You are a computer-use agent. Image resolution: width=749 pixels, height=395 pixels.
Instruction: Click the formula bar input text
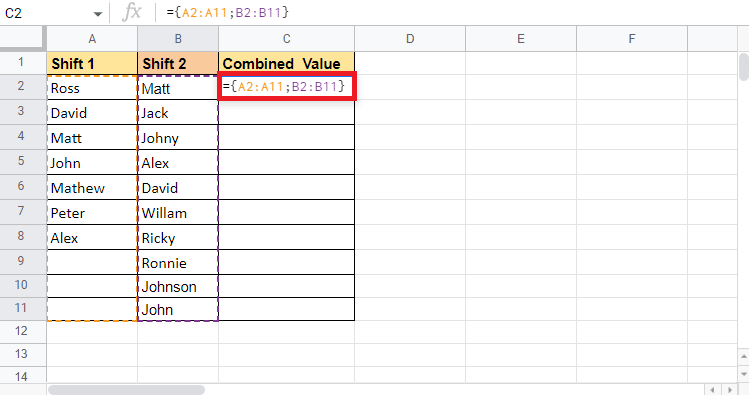pyautogui.click(x=227, y=12)
